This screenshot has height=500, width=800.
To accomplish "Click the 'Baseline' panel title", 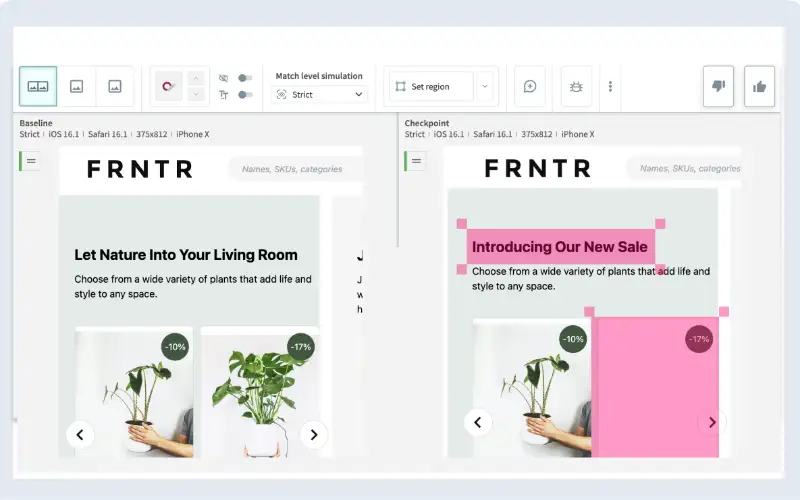I will (36, 123).
